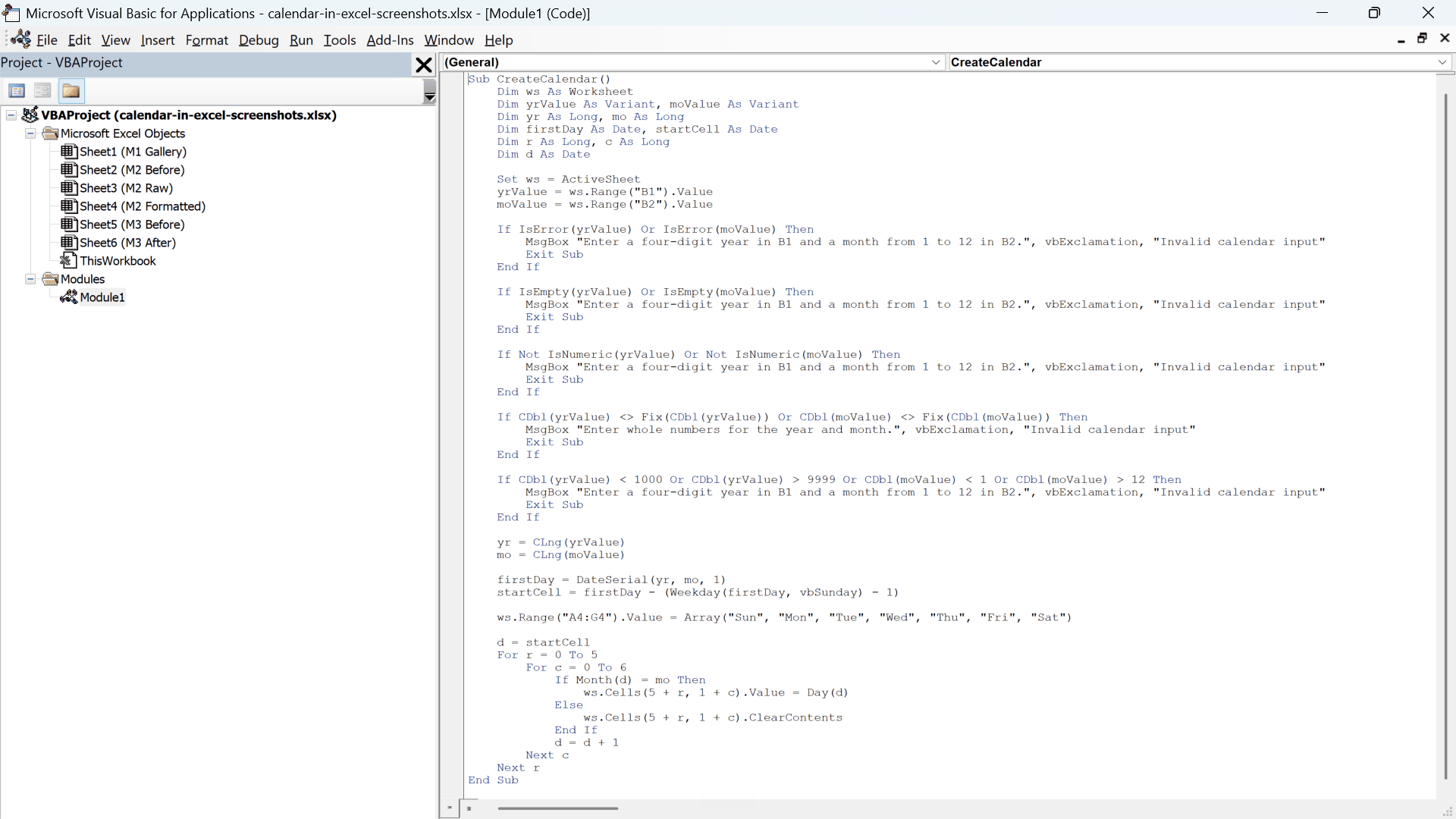Select VBAProject (calendar-in-excel-screenshots.xlsx) label
This screenshot has height=819, width=1456.
(x=189, y=115)
